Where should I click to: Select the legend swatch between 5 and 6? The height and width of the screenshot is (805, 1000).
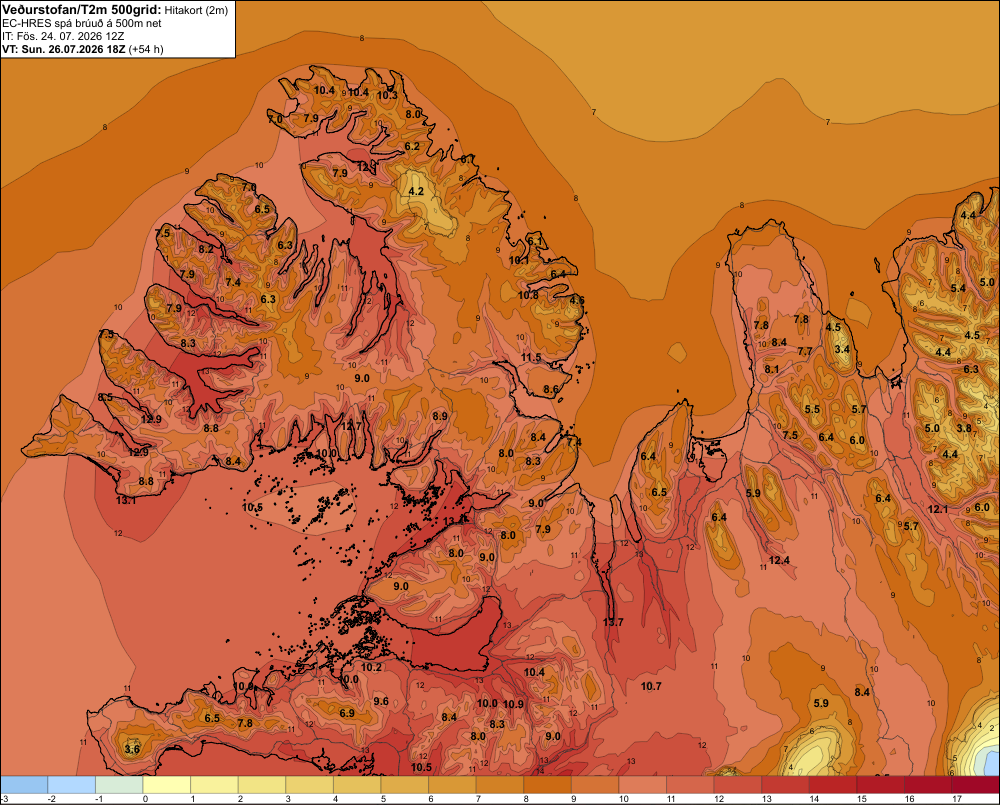click(x=404, y=785)
